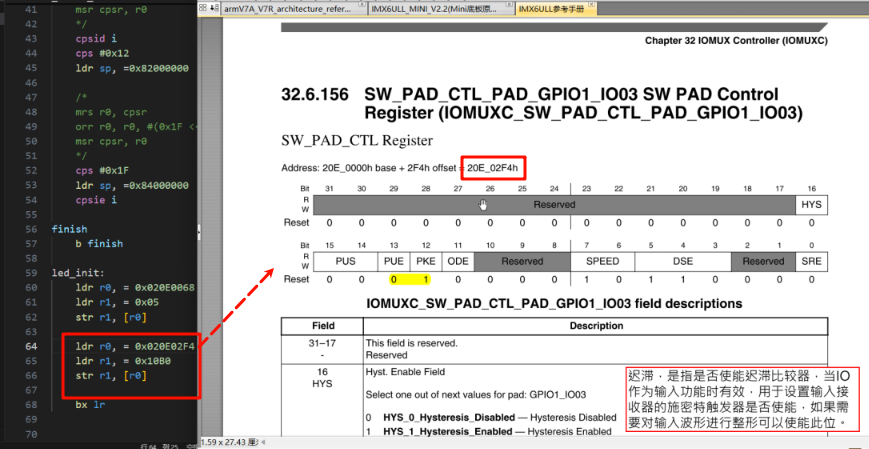Click the SPEED bit field cell

tap(602, 261)
